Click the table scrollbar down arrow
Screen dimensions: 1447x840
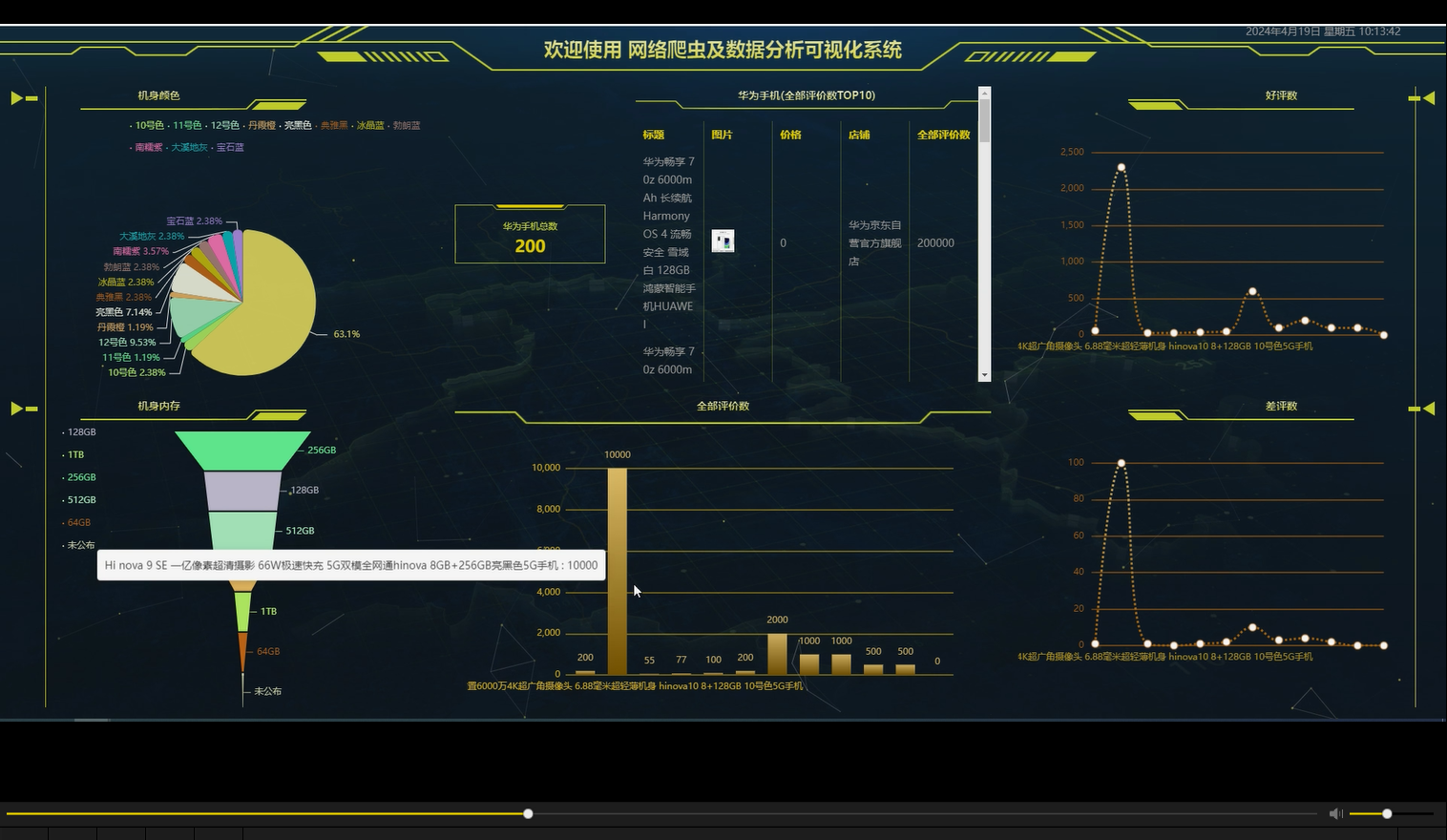(x=985, y=375)
